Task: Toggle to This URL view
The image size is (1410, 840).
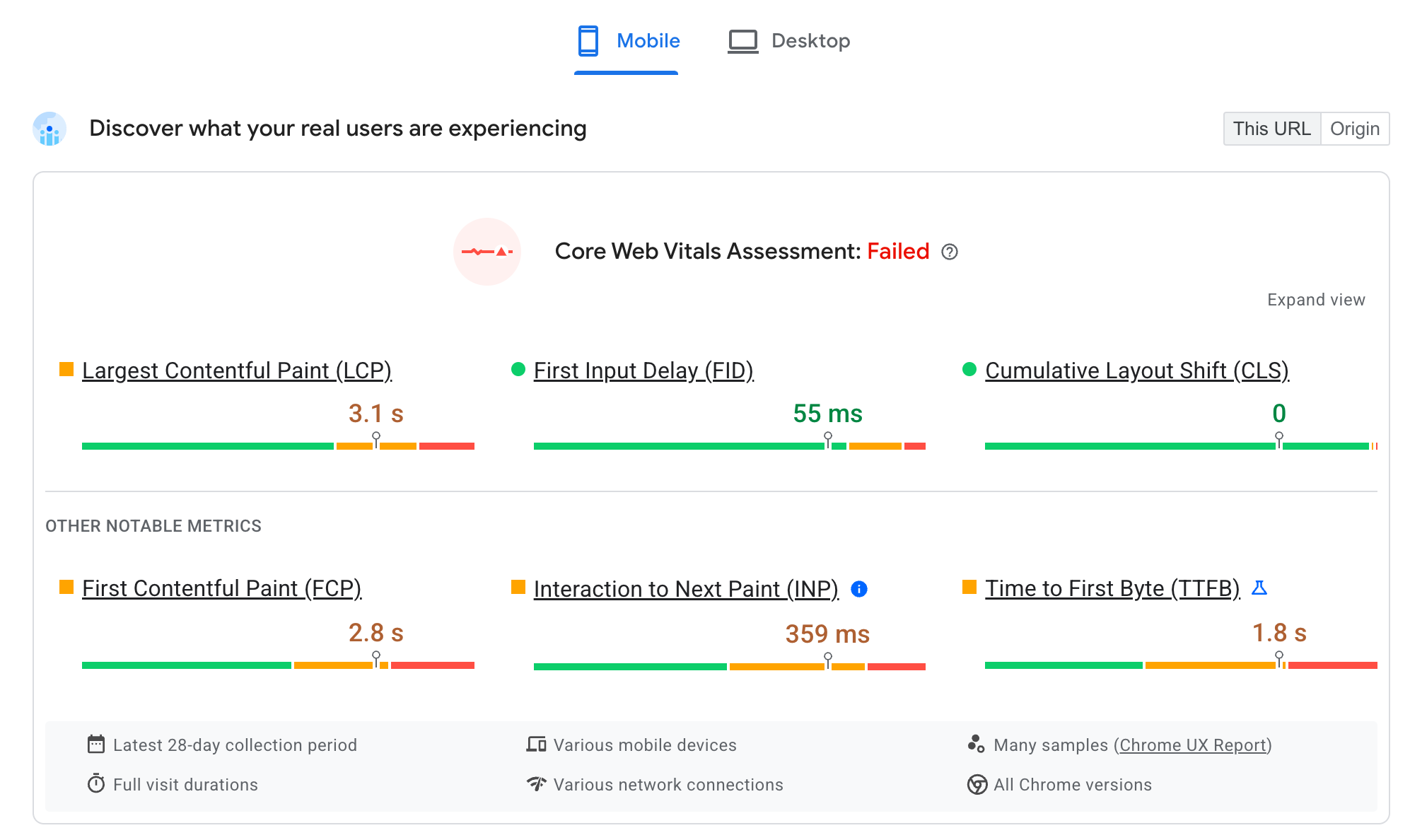Action: click(x=1271, y=128)
